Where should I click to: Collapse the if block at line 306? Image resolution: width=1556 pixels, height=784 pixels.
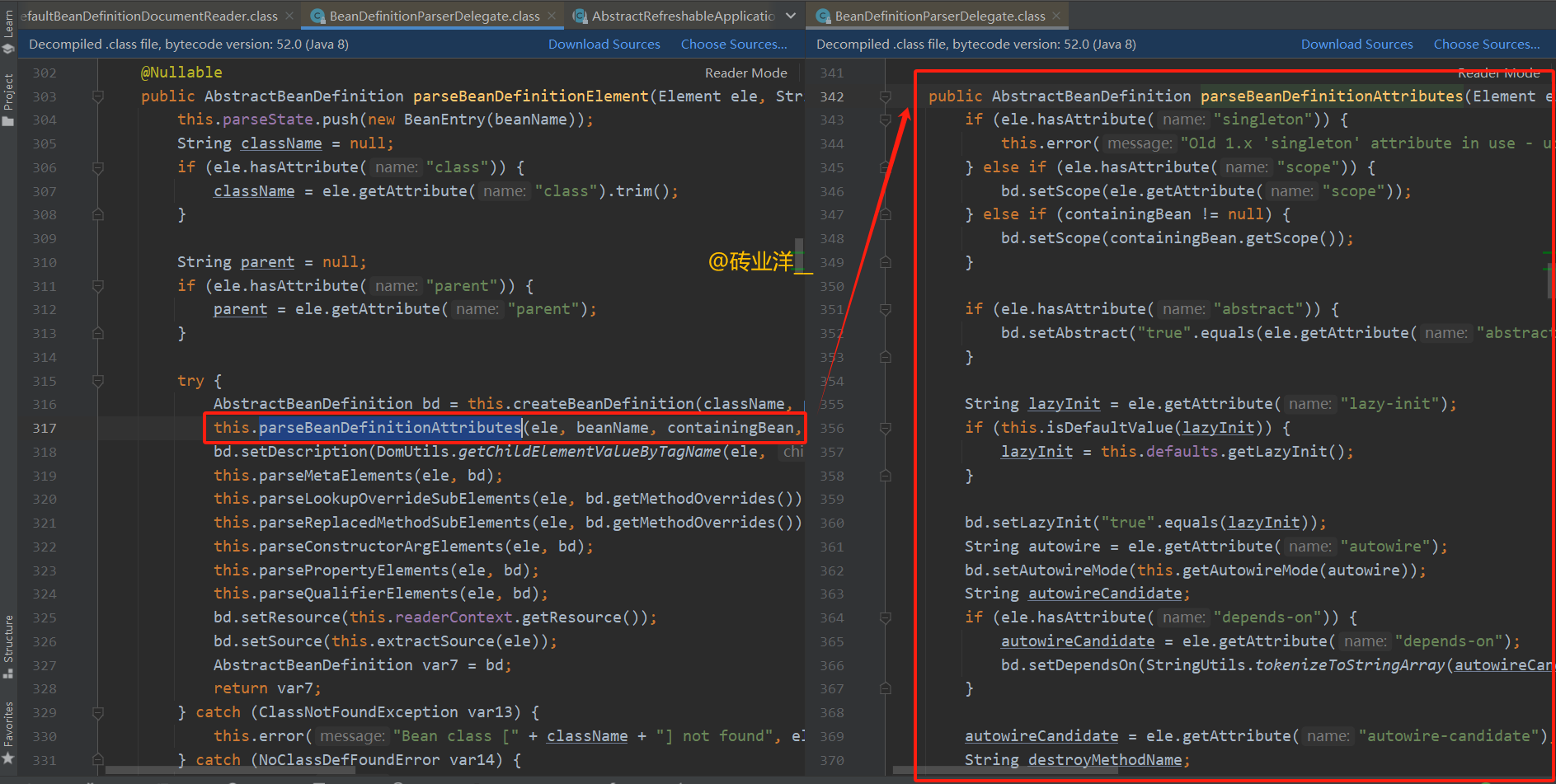[x=98, y=167]
